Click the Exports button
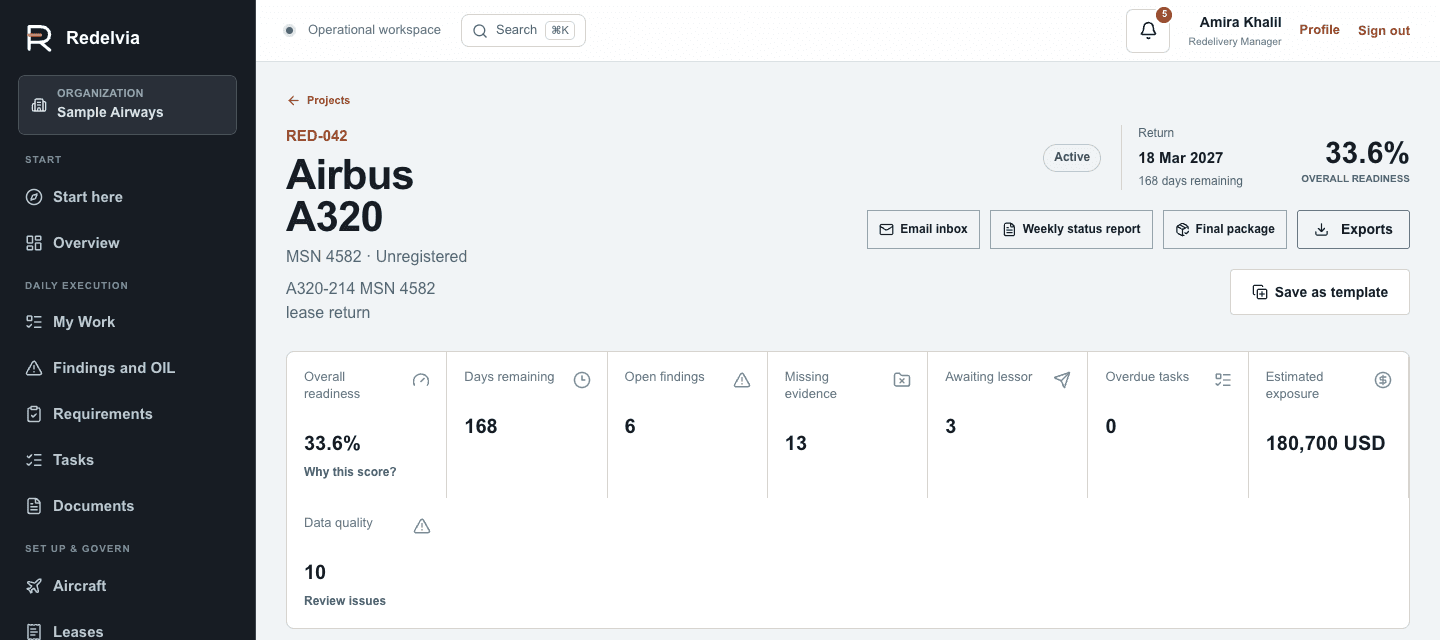 pos(1353,229)
